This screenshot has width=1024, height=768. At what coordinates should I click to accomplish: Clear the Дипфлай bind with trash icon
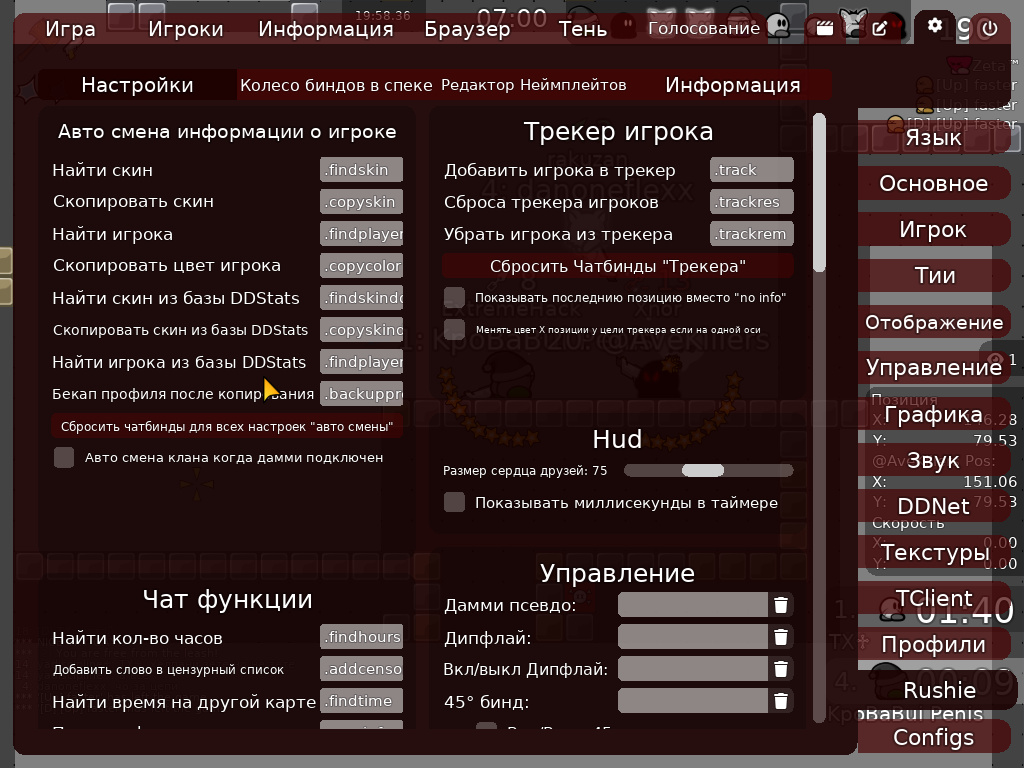point(780,637)
